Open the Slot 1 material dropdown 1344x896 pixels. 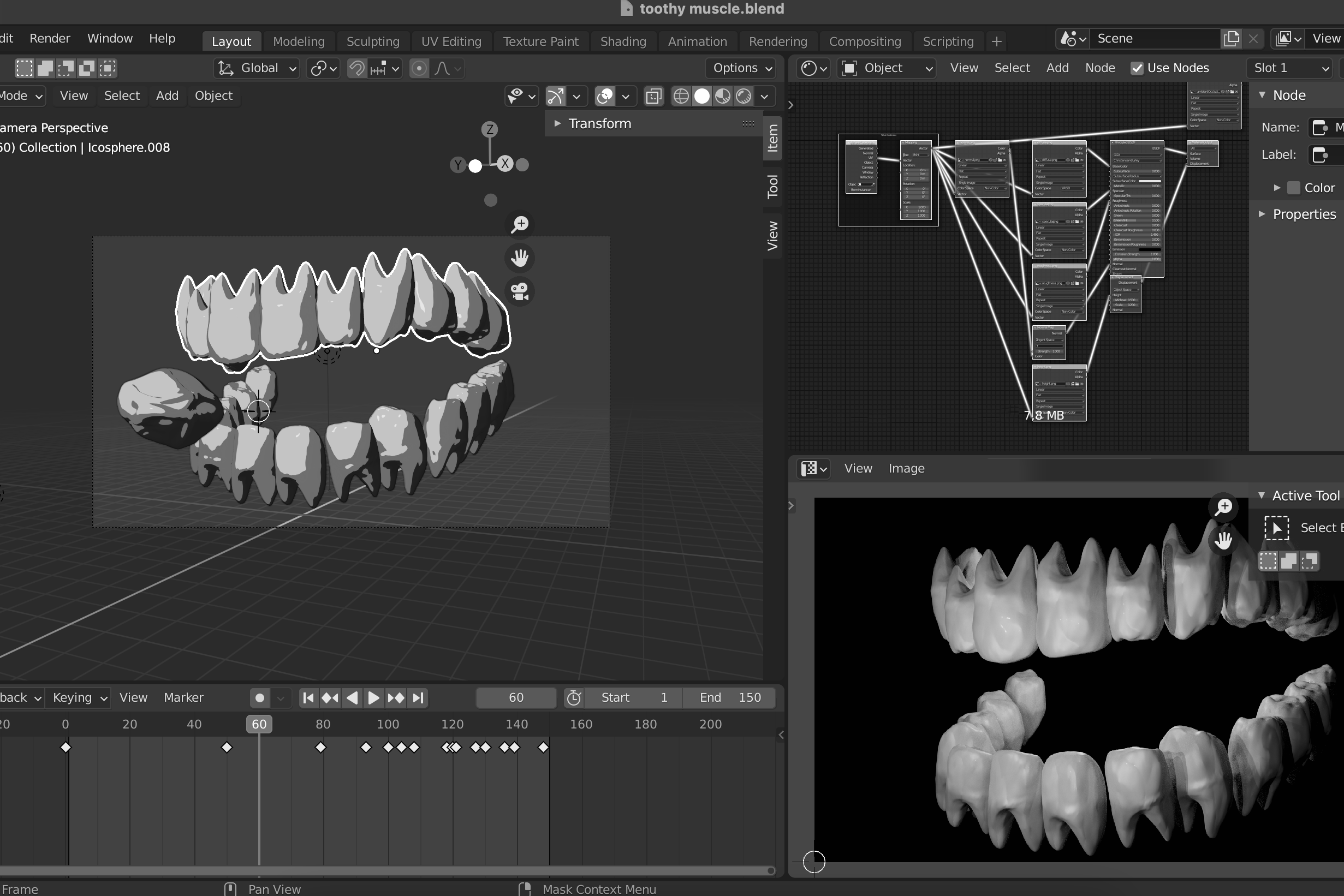[x=1291, y=68]
